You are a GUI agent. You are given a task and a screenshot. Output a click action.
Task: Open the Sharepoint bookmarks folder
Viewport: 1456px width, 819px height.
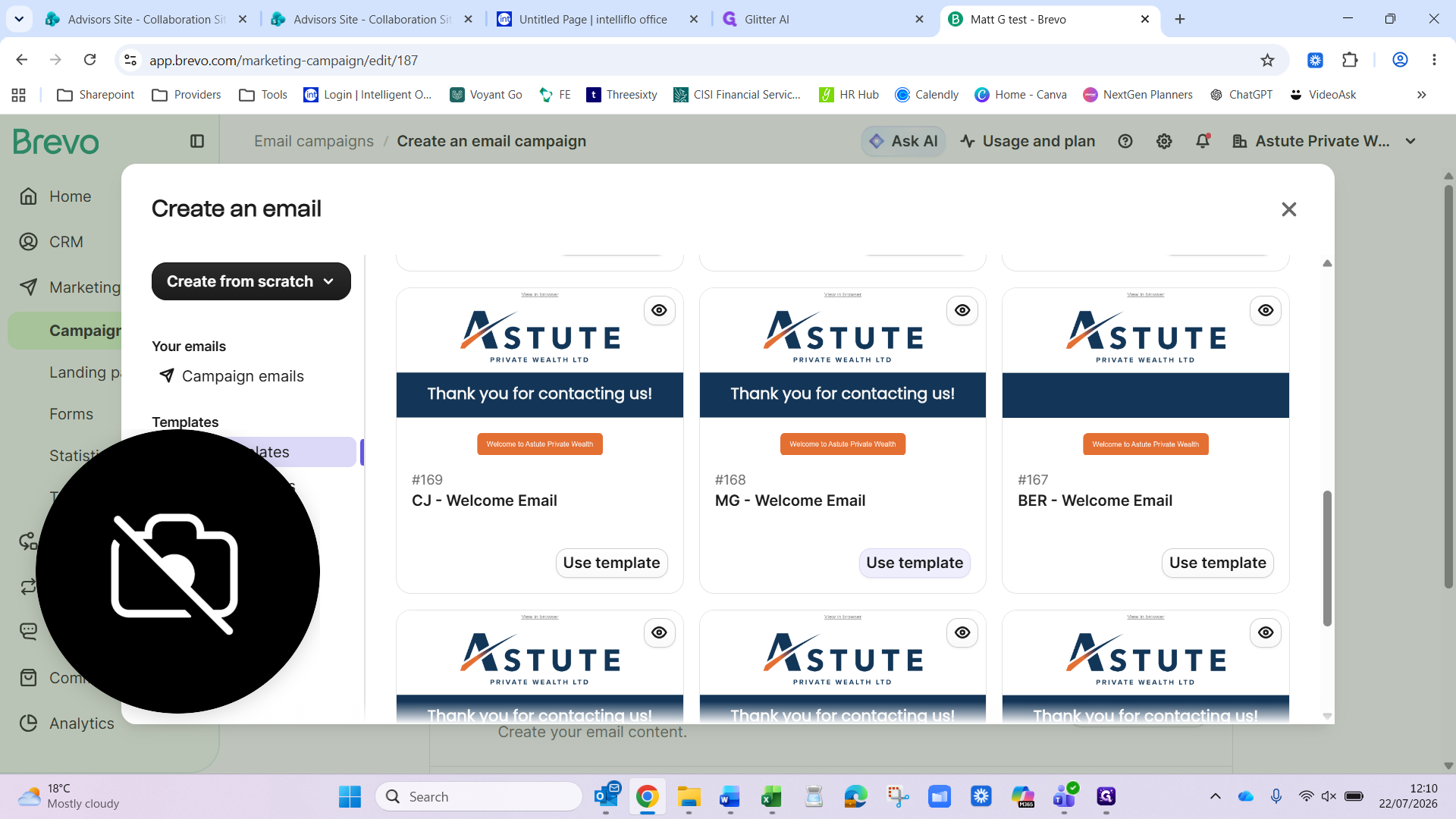tap(96, 95)
